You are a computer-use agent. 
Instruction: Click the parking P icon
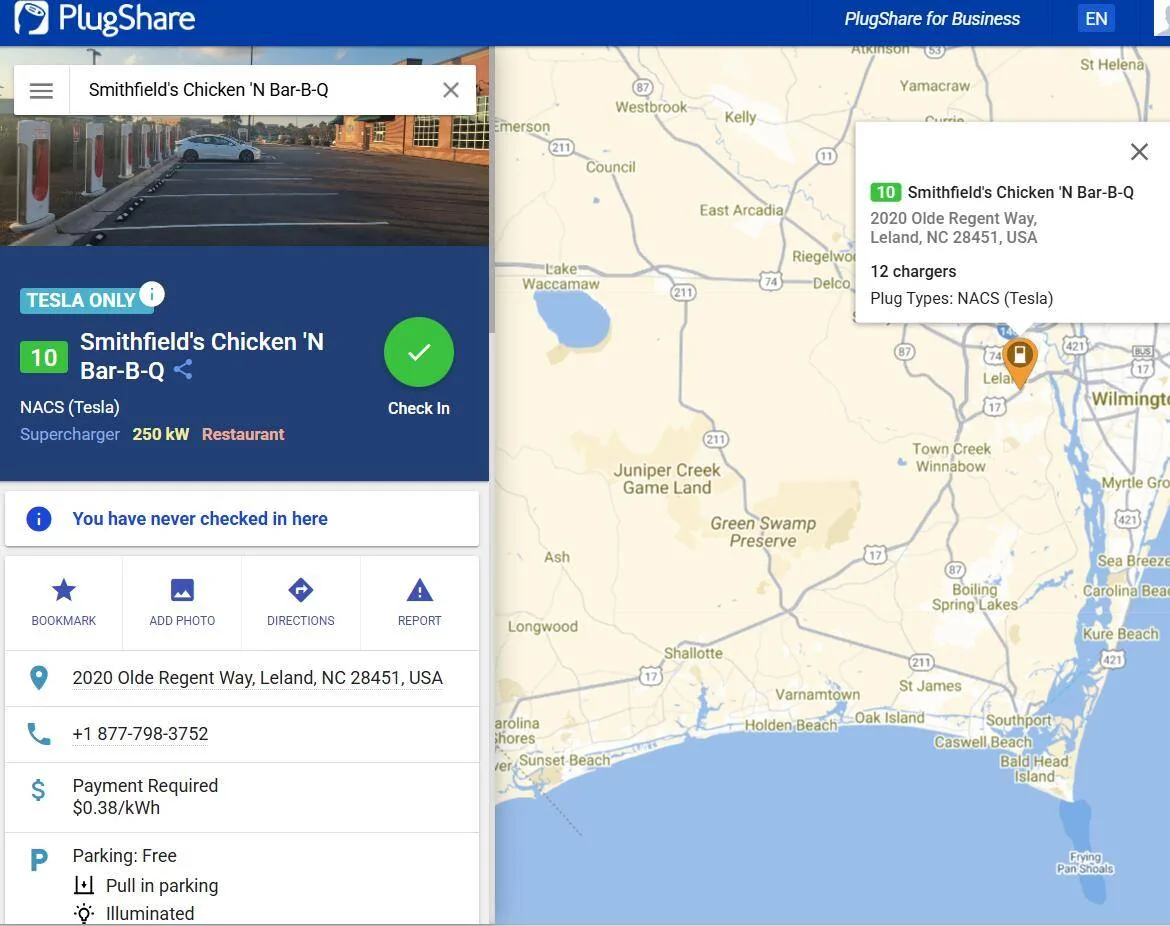pos(39,860)
